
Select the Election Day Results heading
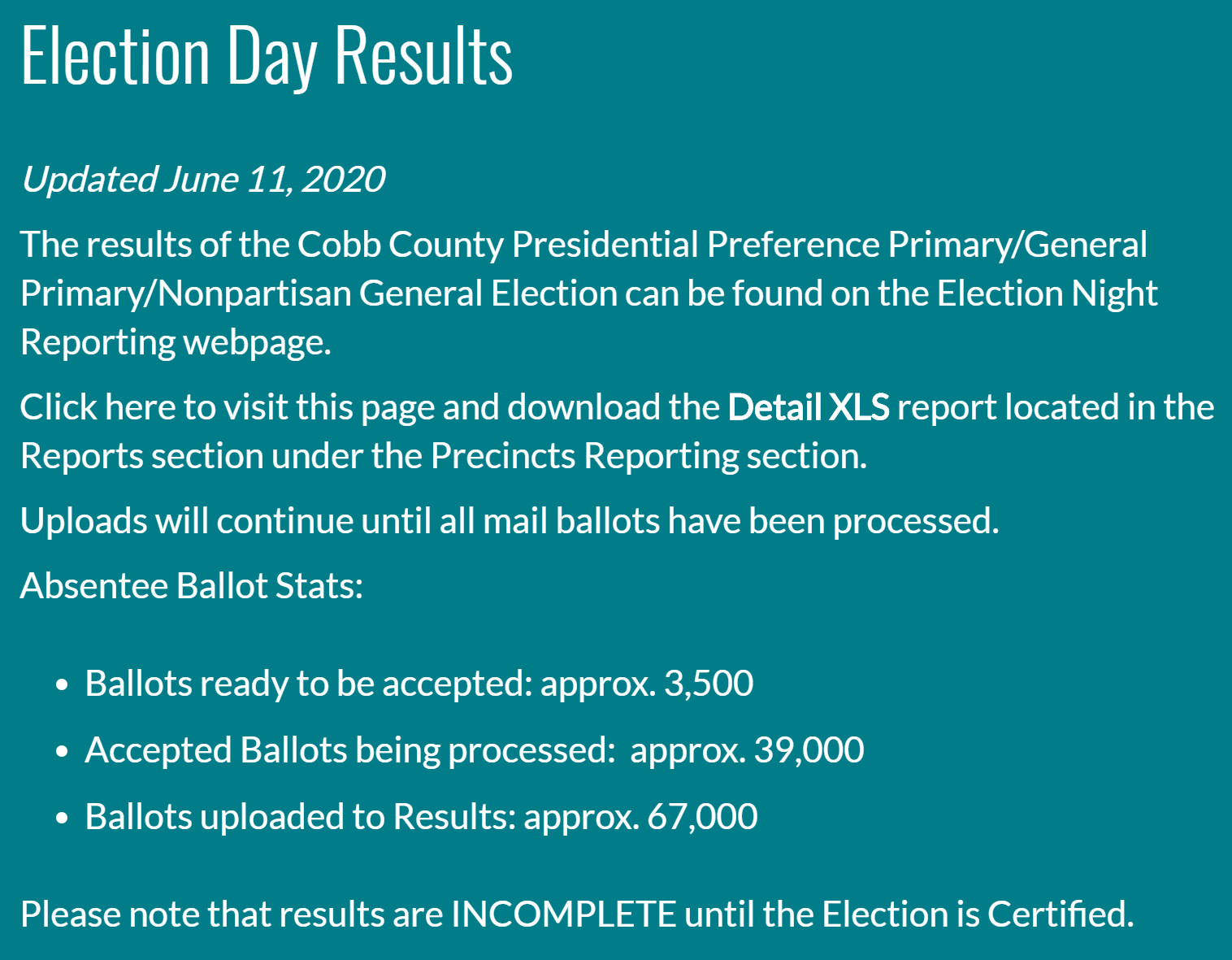(267, 55)
